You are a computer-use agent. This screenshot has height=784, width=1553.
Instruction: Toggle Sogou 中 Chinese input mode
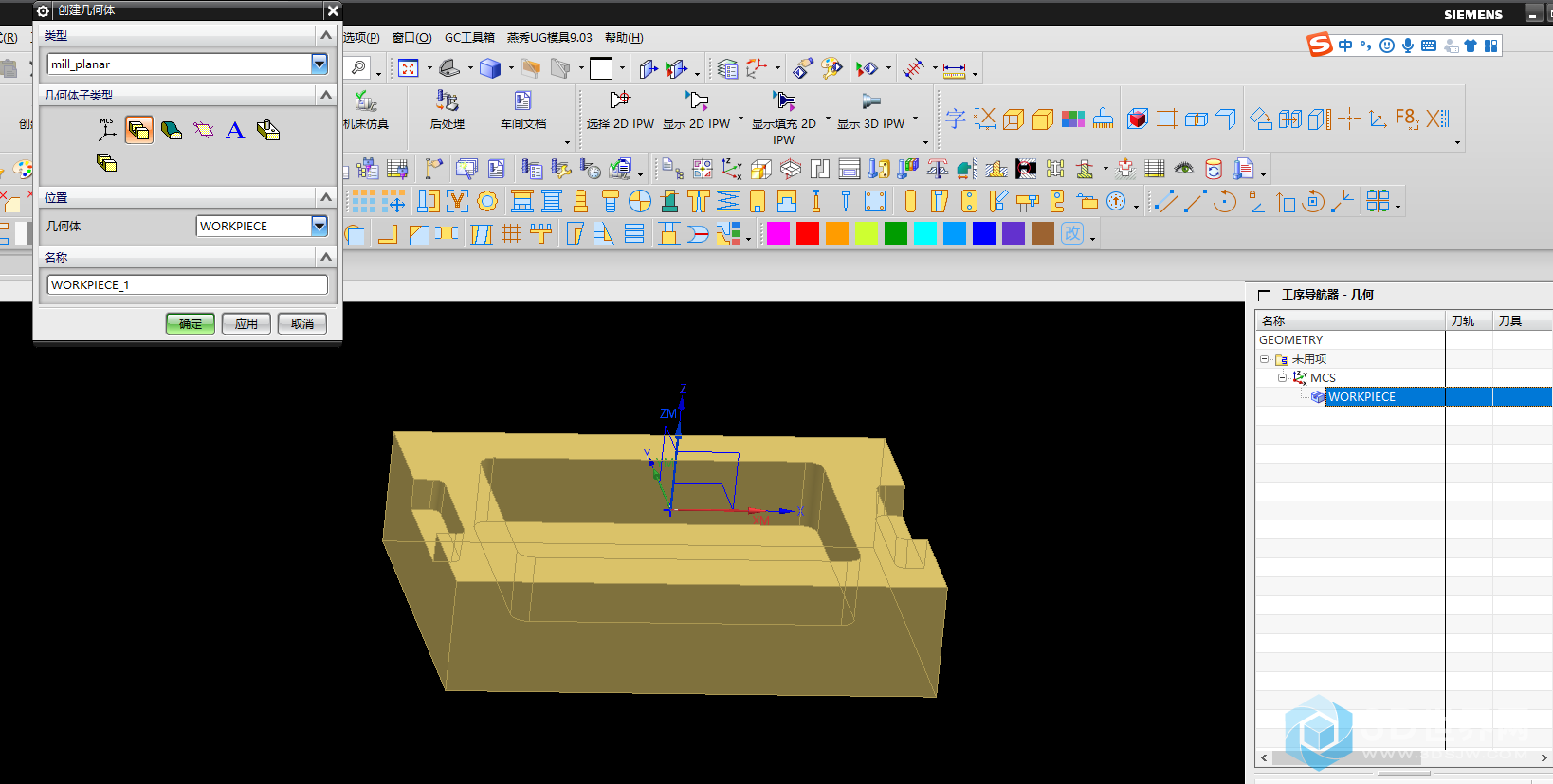[x=1345, y=46]
